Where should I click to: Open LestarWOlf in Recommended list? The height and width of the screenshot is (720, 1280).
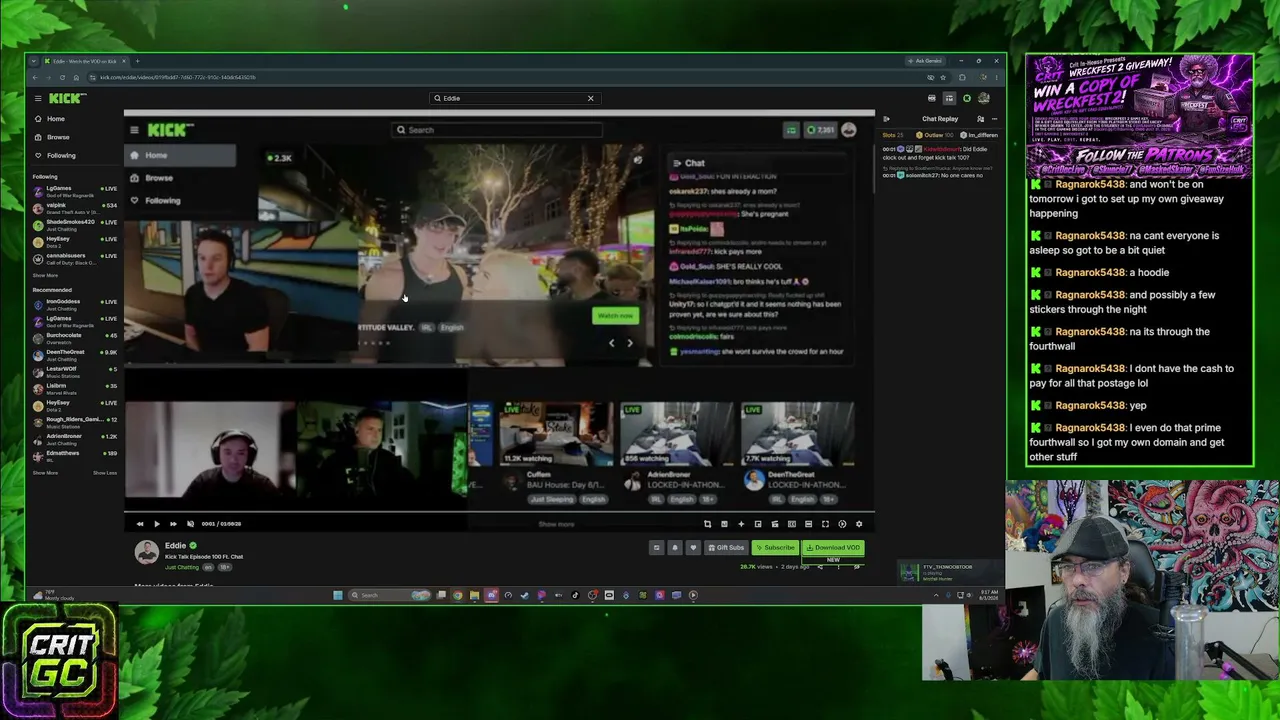click(75, 371)
